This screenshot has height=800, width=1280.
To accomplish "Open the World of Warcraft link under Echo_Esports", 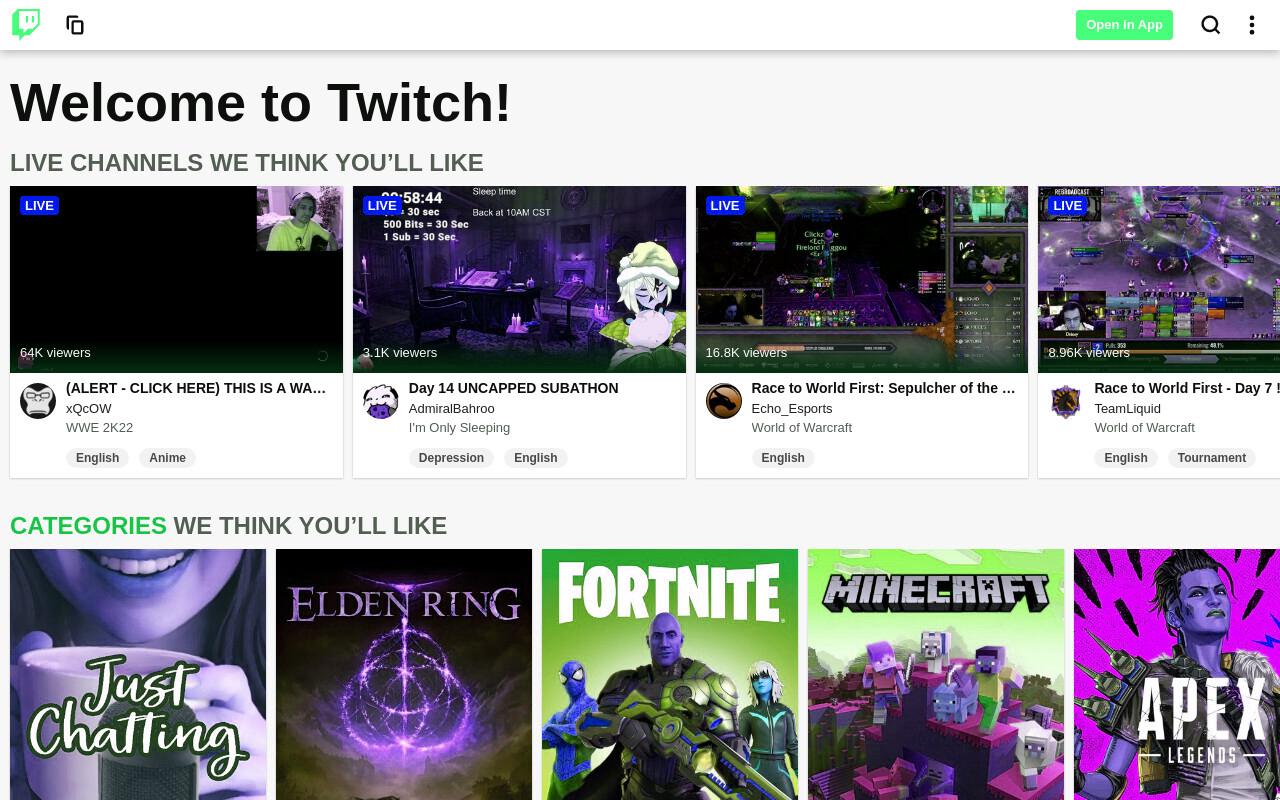I will [x=802, y=427].
